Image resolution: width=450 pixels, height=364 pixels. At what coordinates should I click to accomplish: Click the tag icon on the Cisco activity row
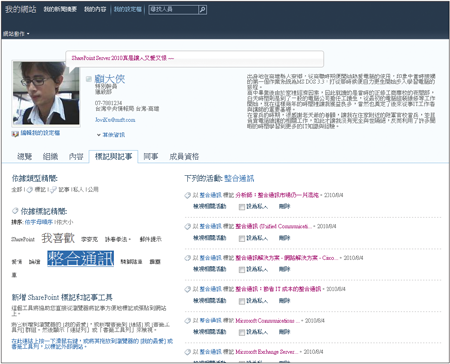coord(188,258)
